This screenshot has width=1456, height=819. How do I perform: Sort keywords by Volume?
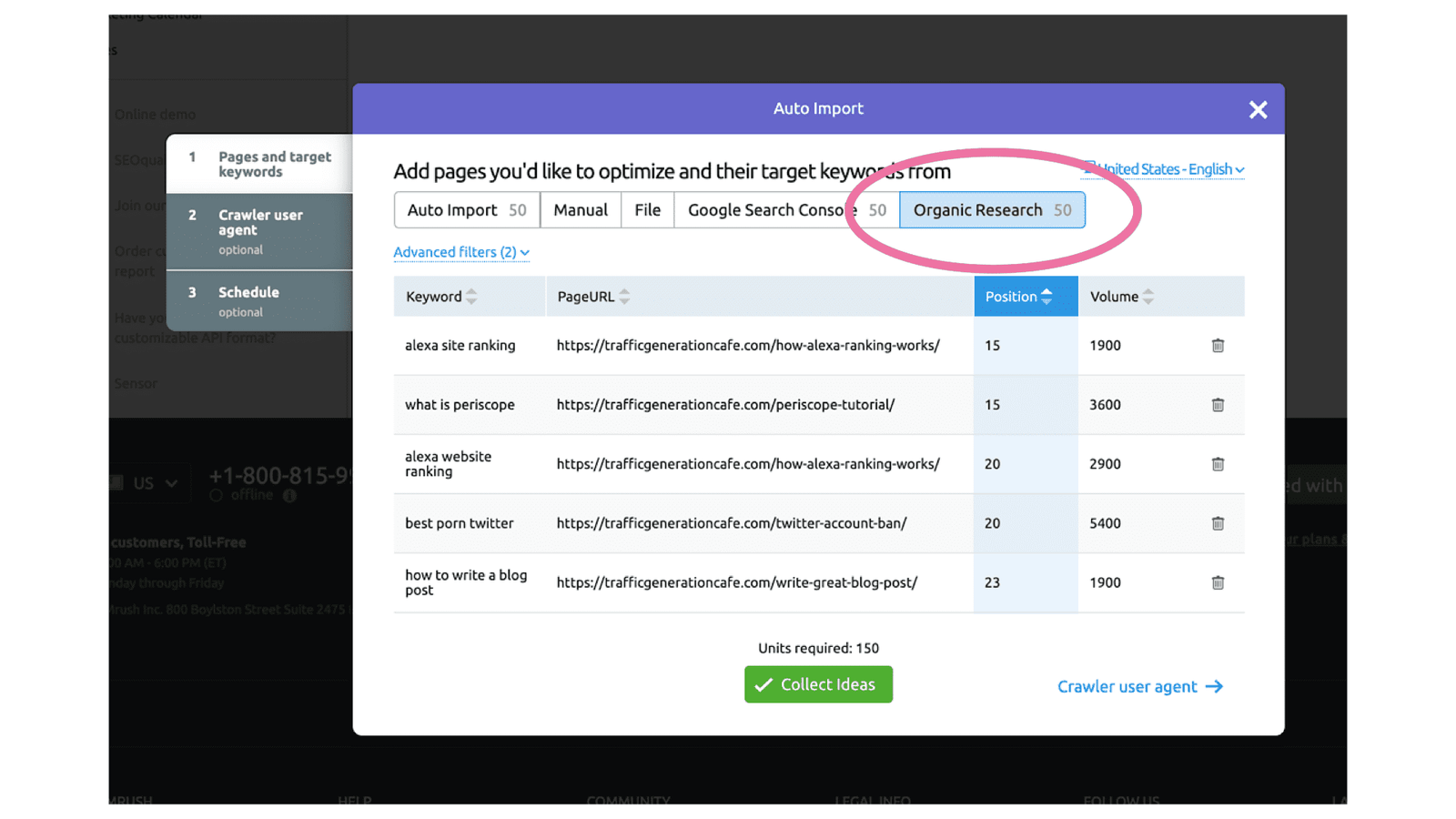coord(1148,296)
